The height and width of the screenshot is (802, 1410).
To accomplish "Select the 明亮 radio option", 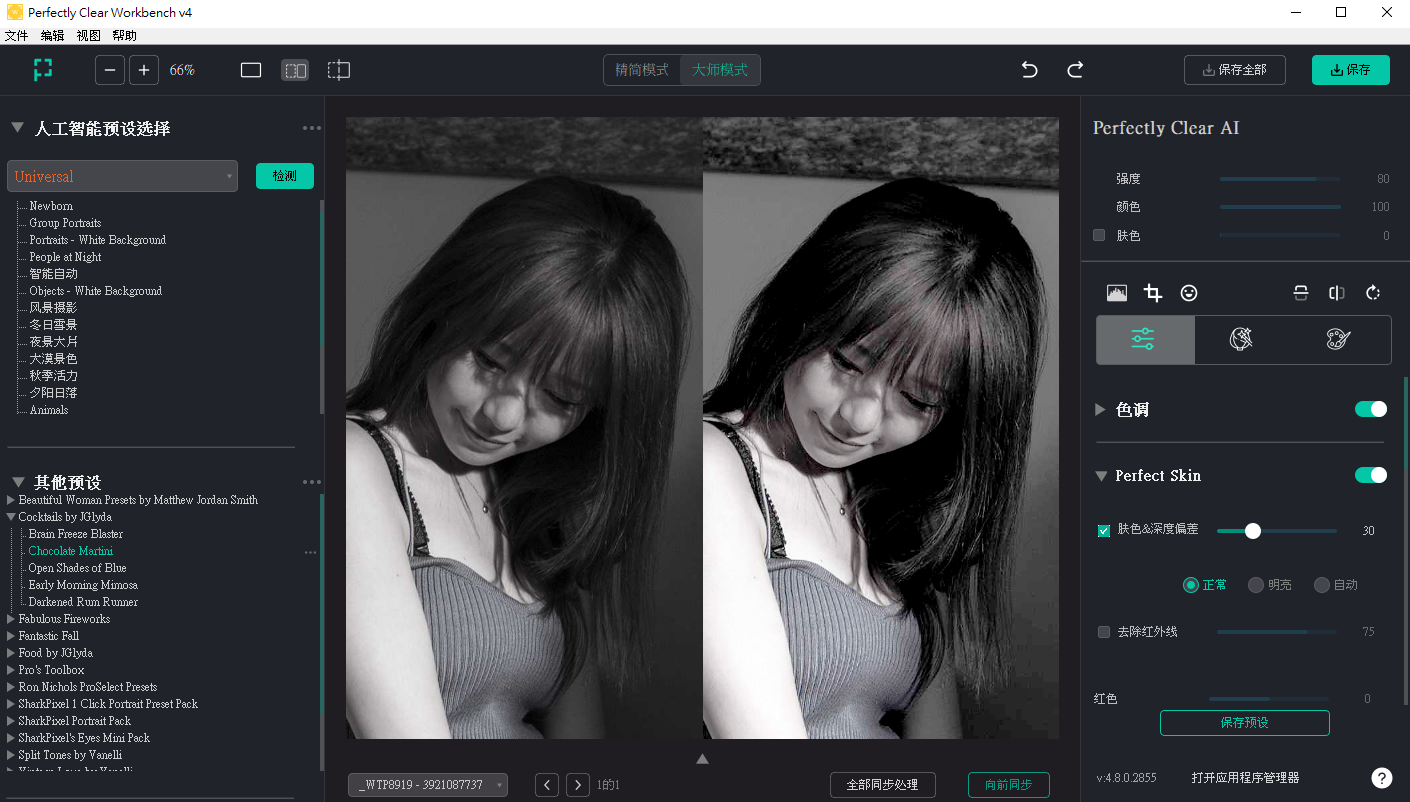I will point(1256,585).
